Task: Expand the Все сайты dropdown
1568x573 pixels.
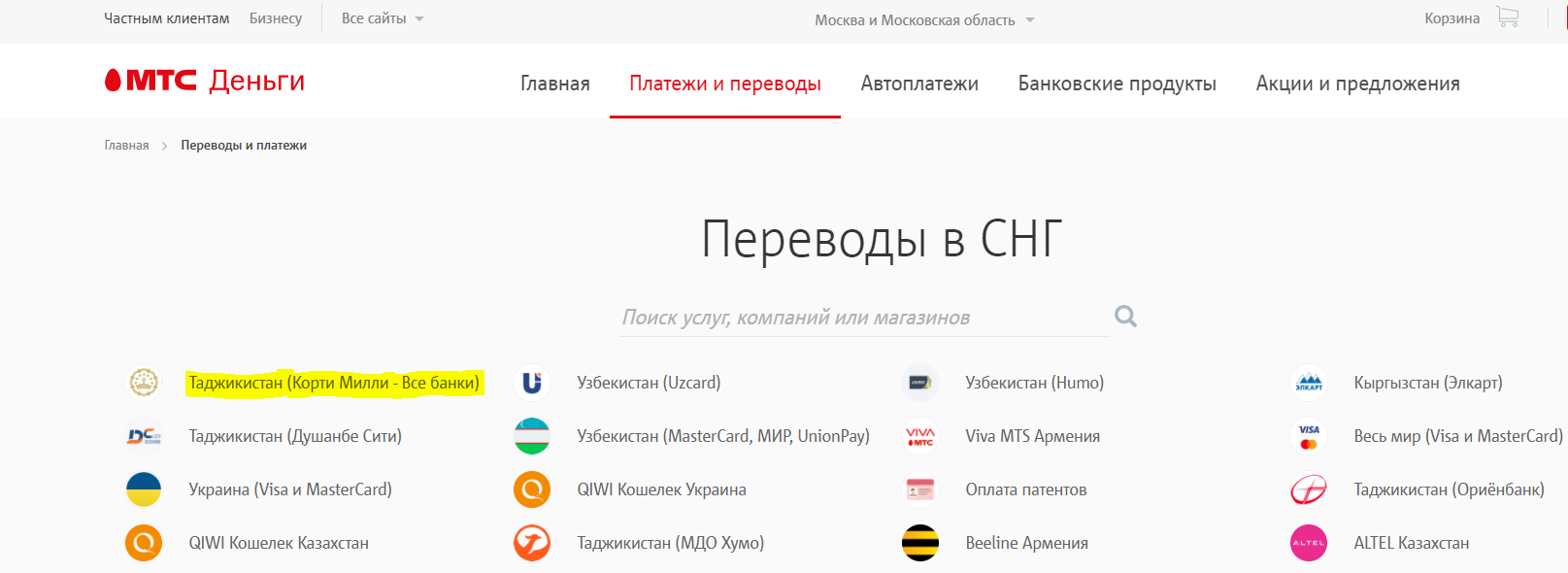Action: (383, 18)
